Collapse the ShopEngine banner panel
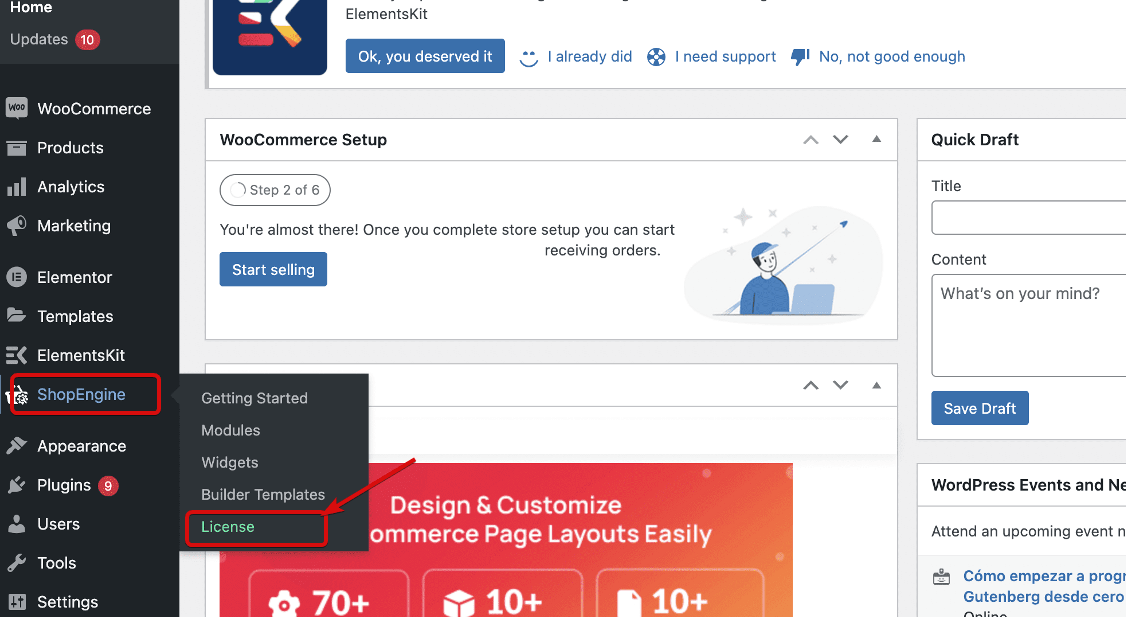 [x=877, y=385]
